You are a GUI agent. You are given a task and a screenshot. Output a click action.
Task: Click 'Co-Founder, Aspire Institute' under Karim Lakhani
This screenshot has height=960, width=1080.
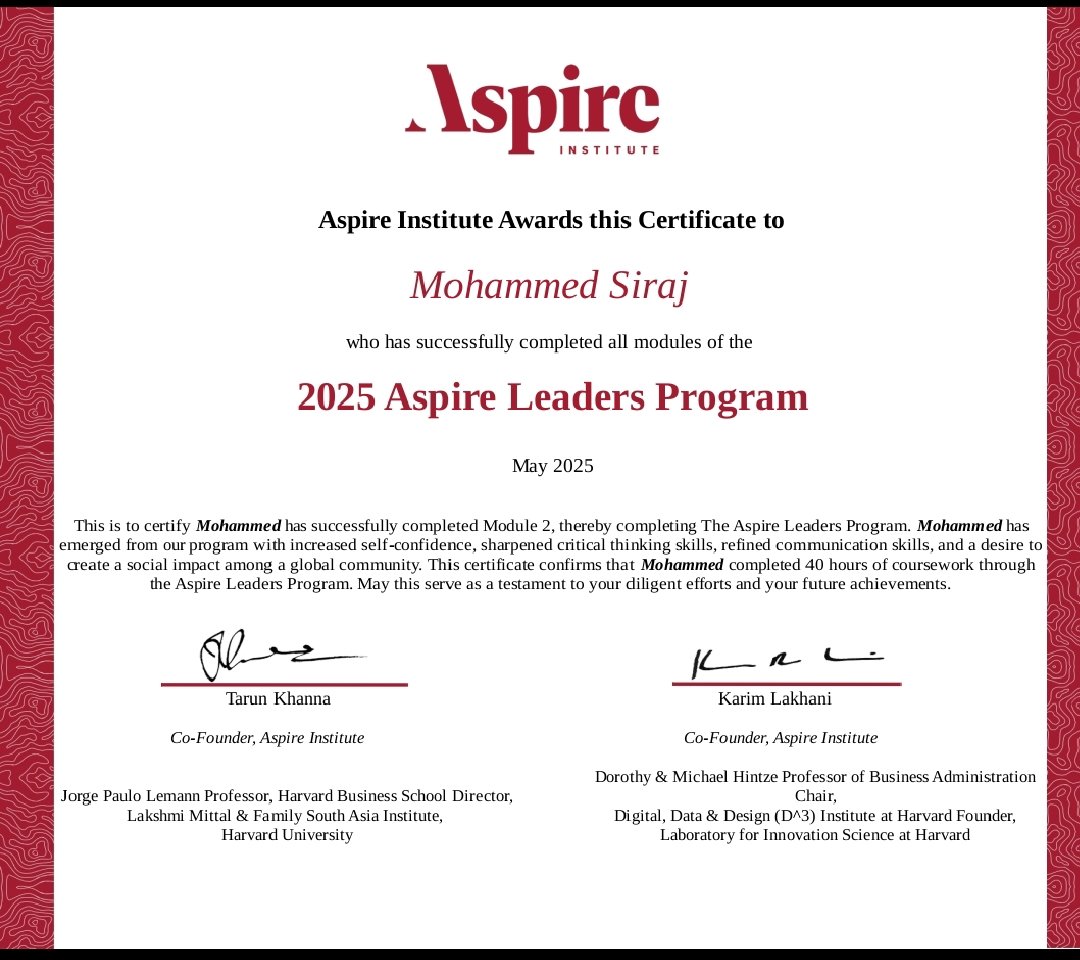point(781,738)
